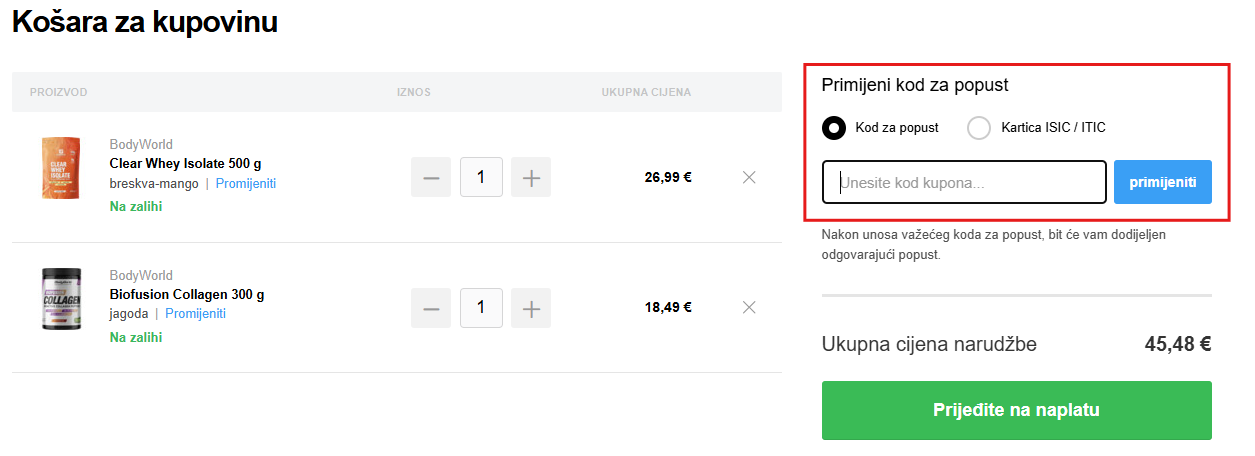Screen dimensions: 1255x456
Task: Click the coupon code input field
Action: pyautogui.click(x=964, y=182)
